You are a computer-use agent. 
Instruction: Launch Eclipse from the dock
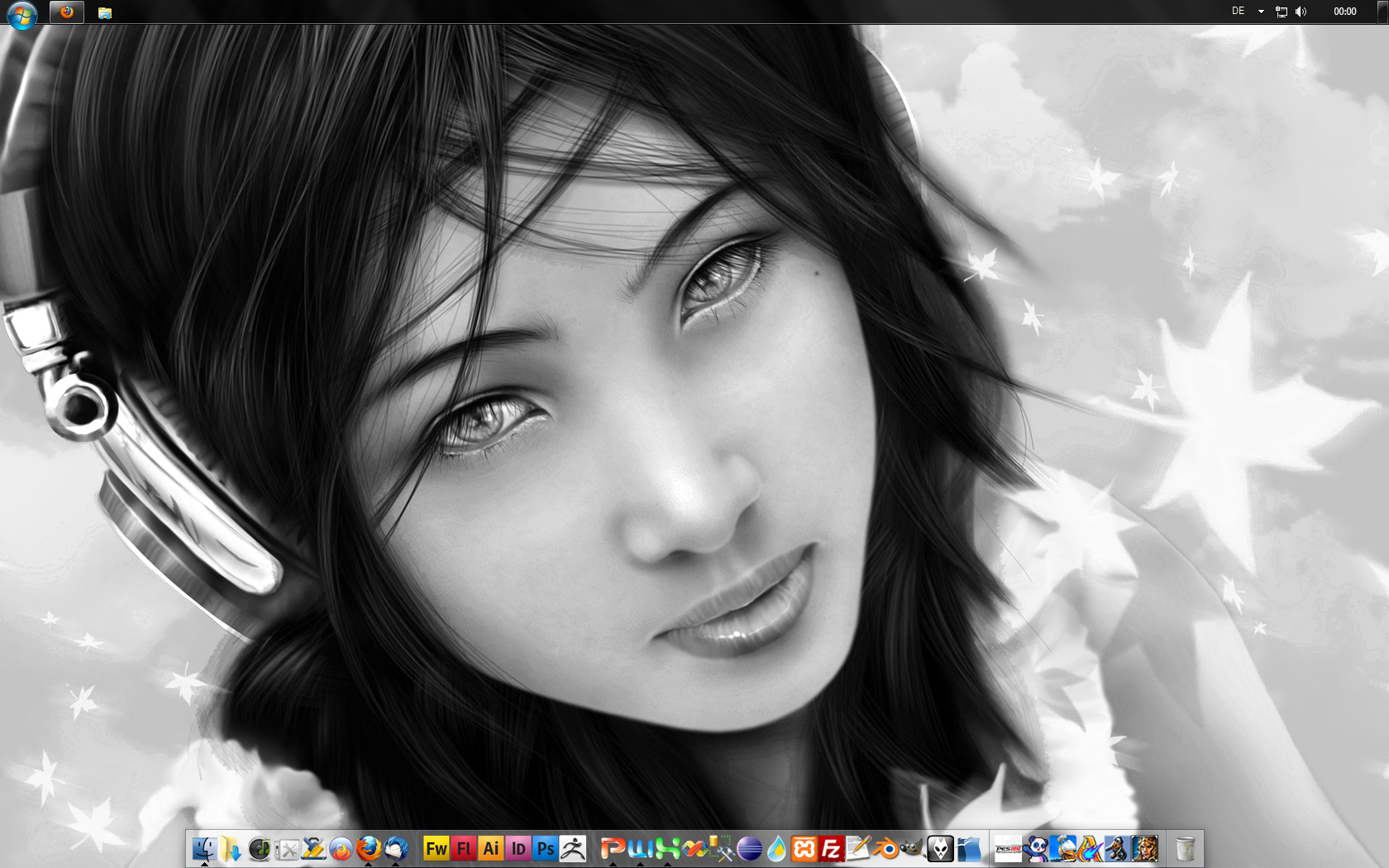click(x=749, y=849)
